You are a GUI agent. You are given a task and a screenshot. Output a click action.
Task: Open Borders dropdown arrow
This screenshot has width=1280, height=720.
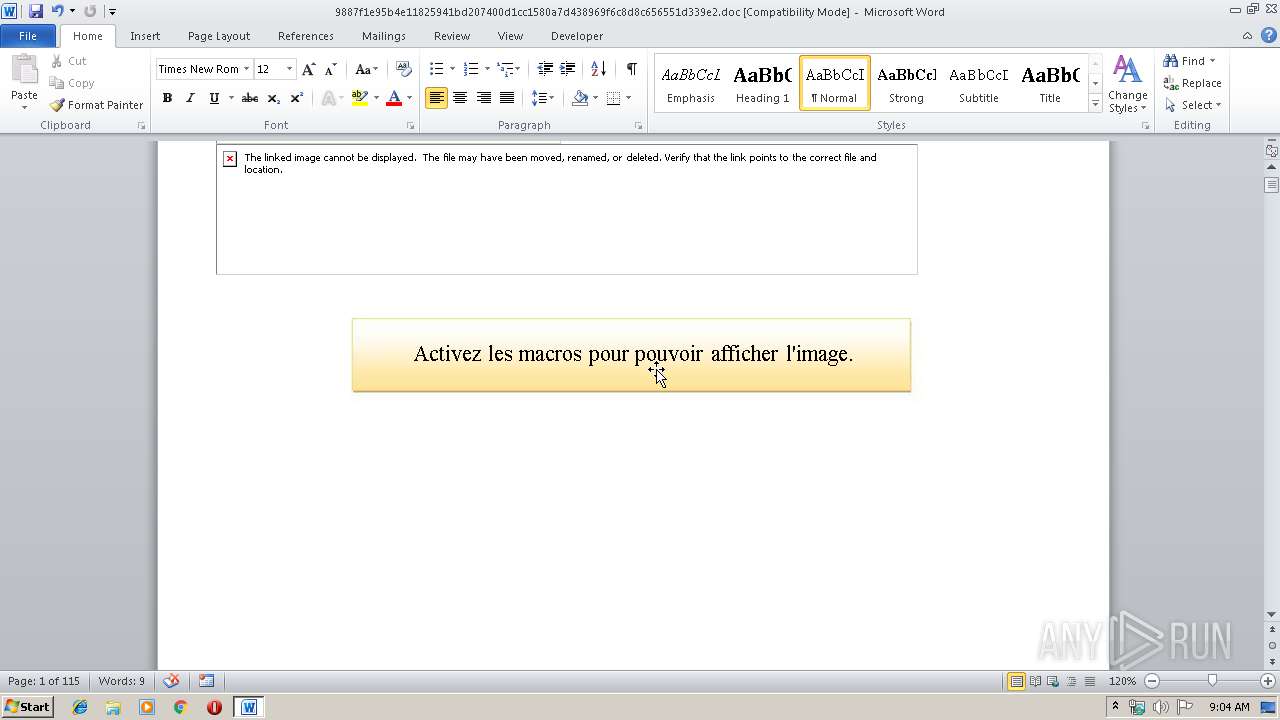tap(628, 98)
